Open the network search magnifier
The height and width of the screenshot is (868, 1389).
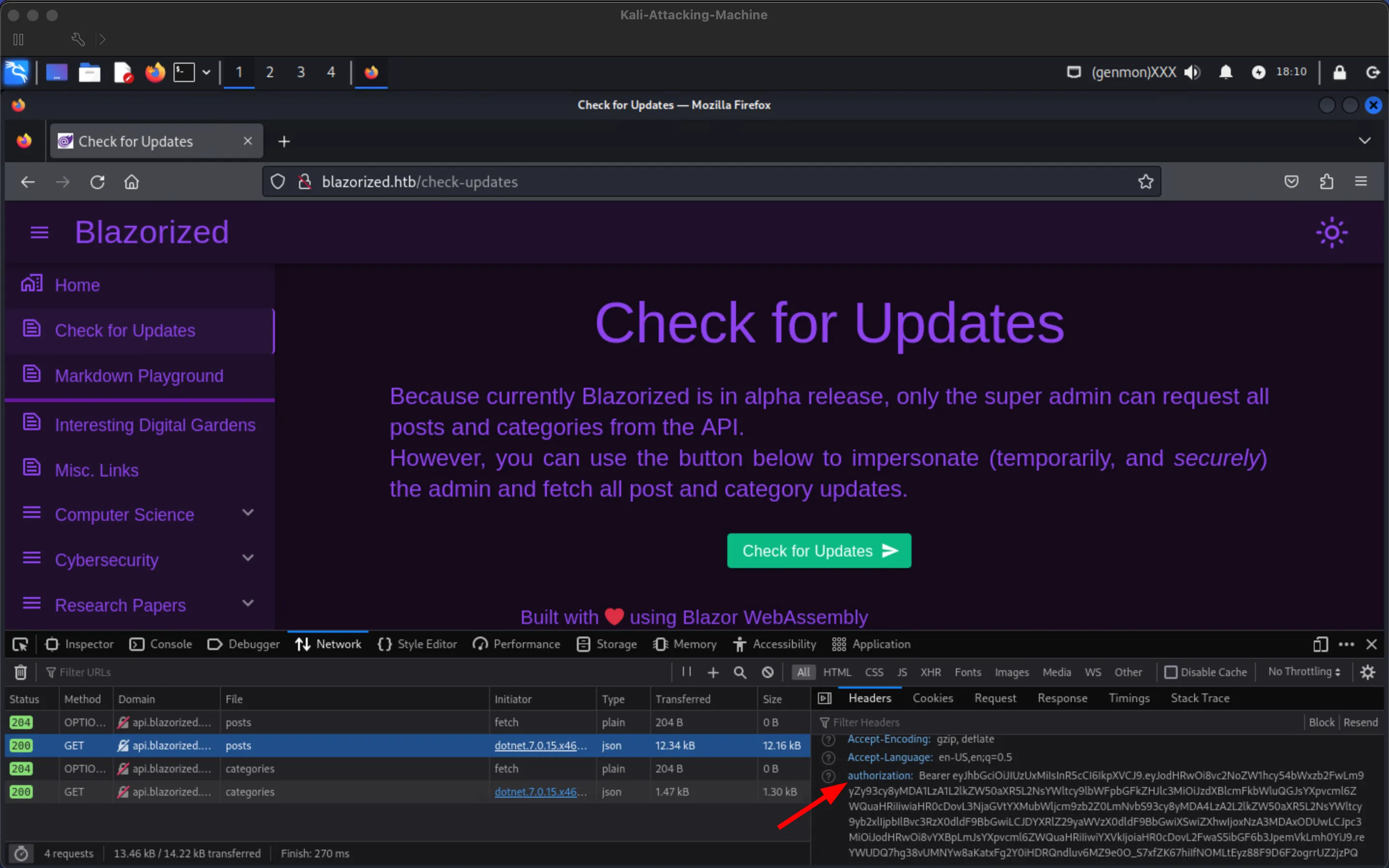(740, 672)
